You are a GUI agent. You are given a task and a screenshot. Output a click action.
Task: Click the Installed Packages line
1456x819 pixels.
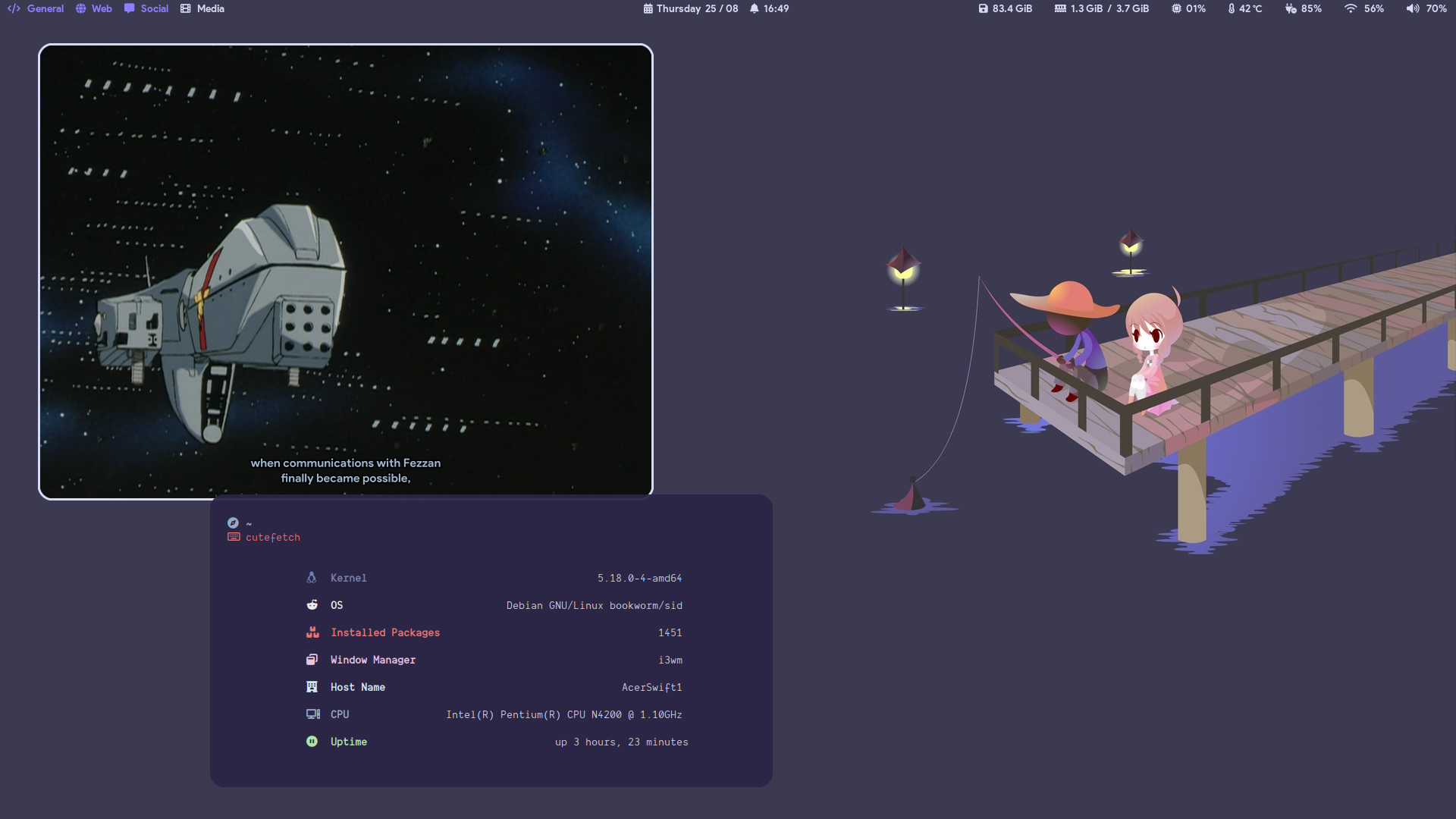click(x=384, y=632)
